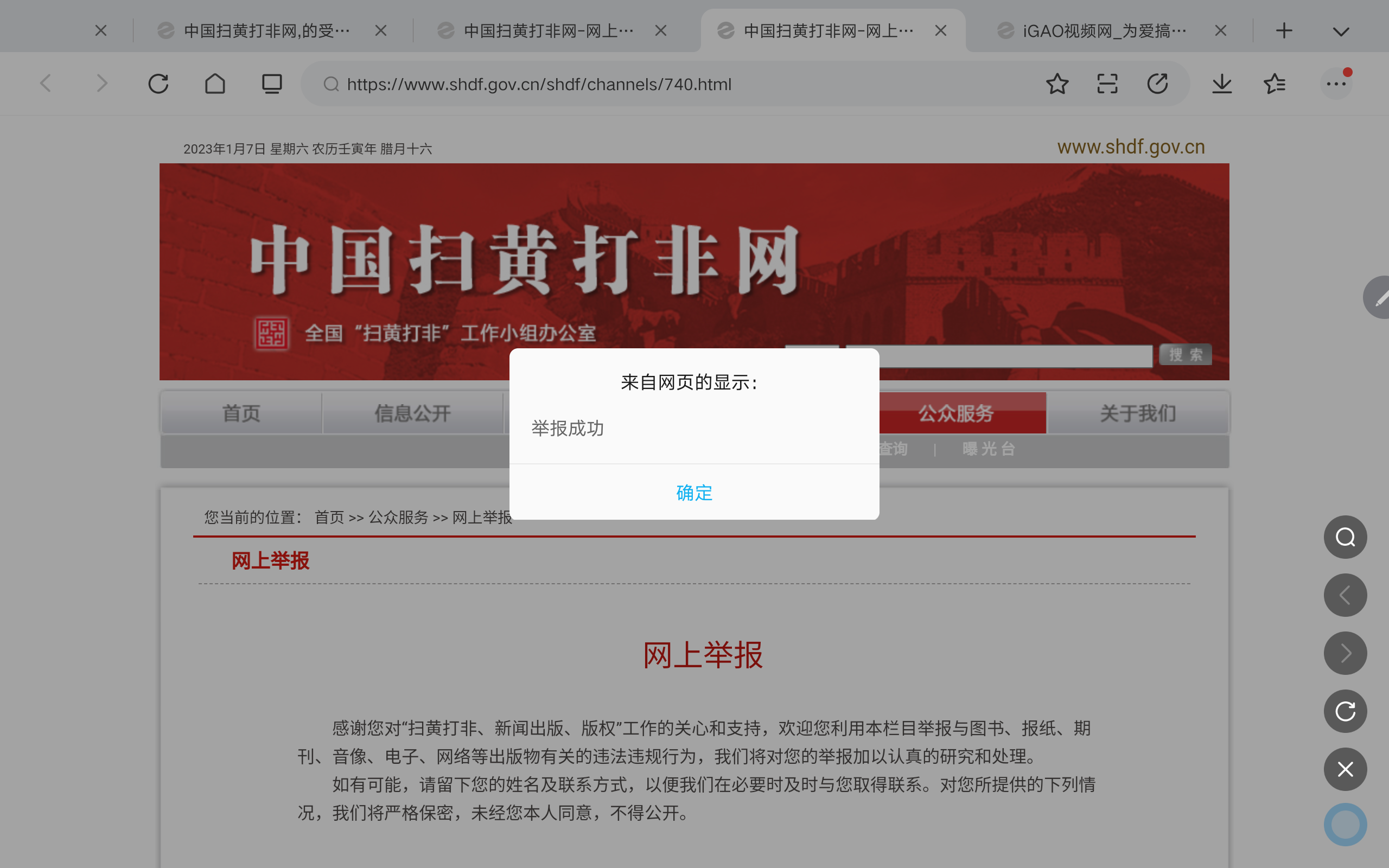The width and height of the screenshot is (1389, 868).
Task: Click the browser forward arrow
Action: 101,84
